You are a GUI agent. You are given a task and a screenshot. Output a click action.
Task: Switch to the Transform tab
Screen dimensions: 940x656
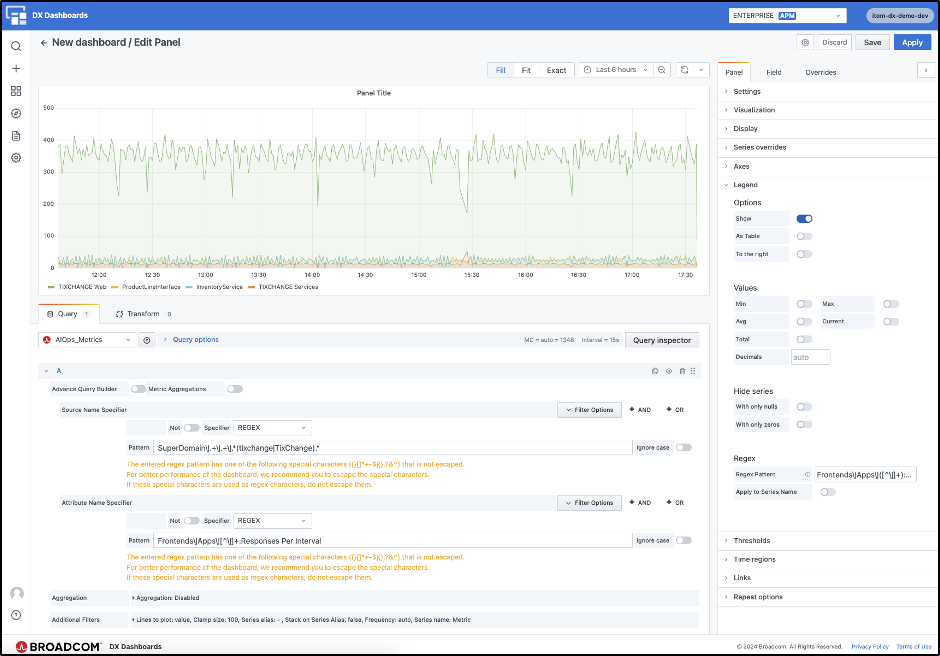click(x=142, y=314)
